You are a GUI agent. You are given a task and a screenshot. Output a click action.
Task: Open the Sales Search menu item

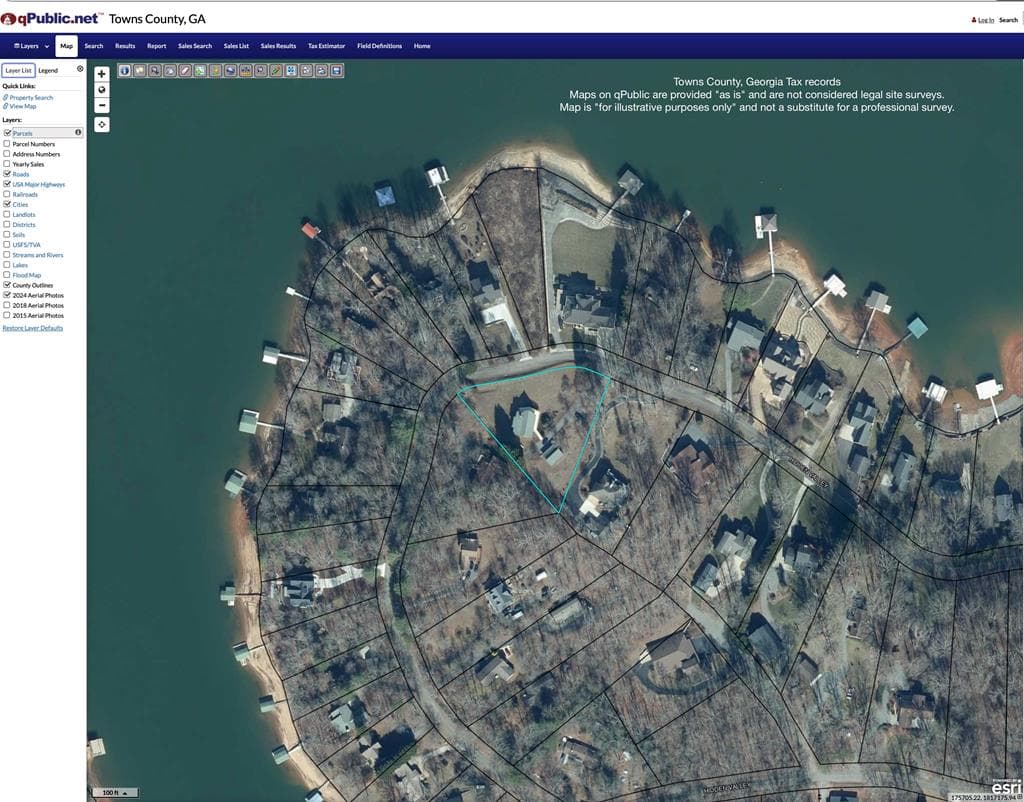pyautogui.click(x=195, y=46)
